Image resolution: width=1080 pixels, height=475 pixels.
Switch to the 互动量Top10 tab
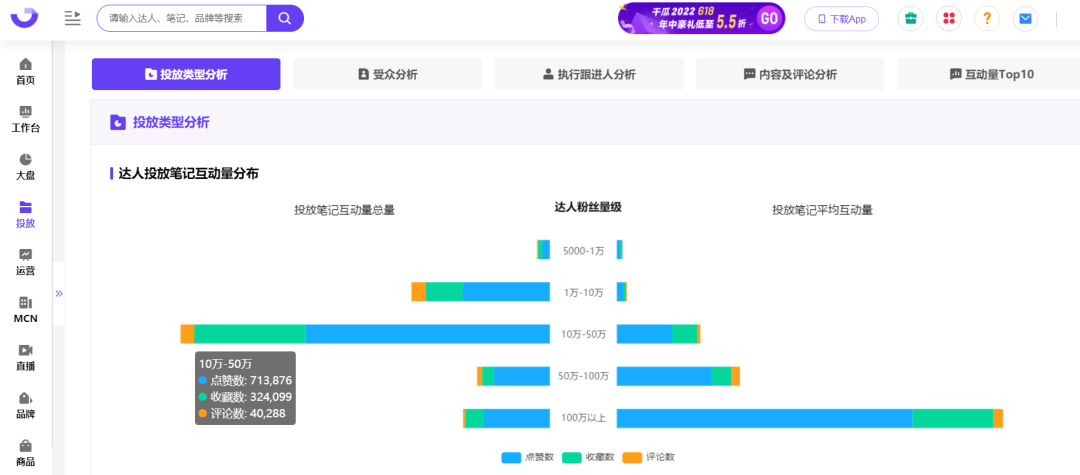pos(991,74)
